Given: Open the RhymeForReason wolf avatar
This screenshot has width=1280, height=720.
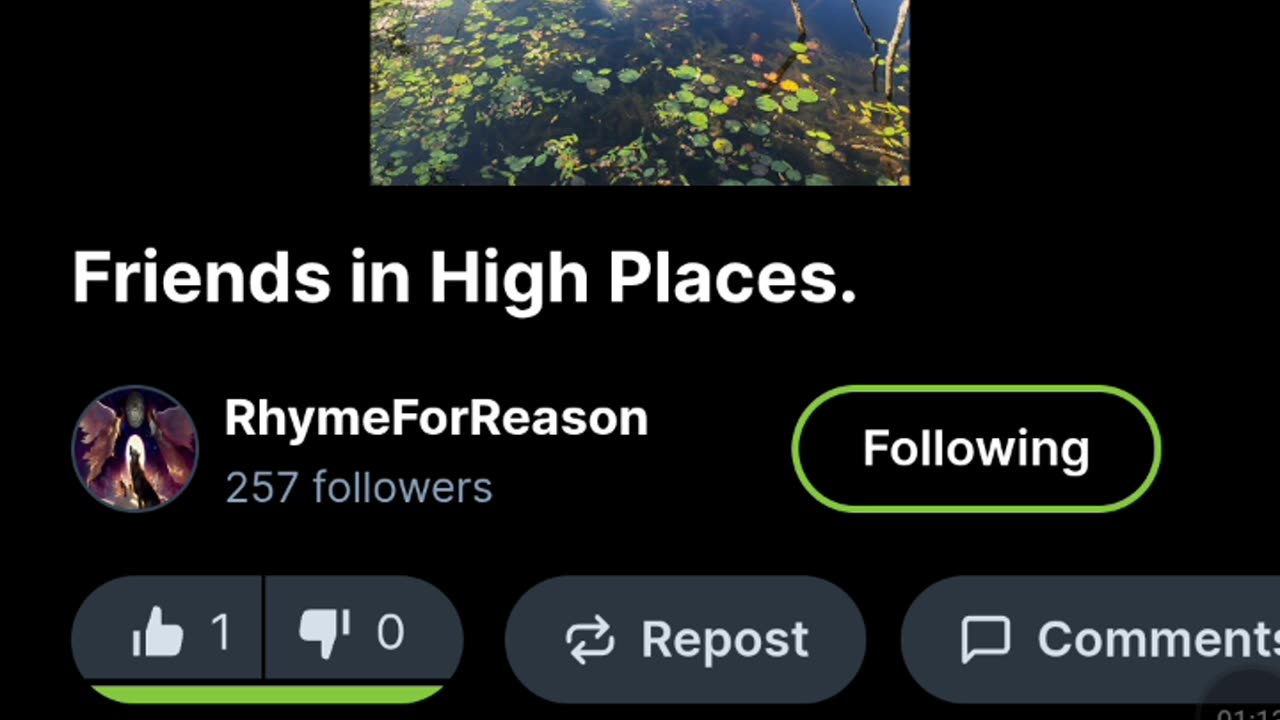Looking at the screenshot, I should (x=135, y=449).
